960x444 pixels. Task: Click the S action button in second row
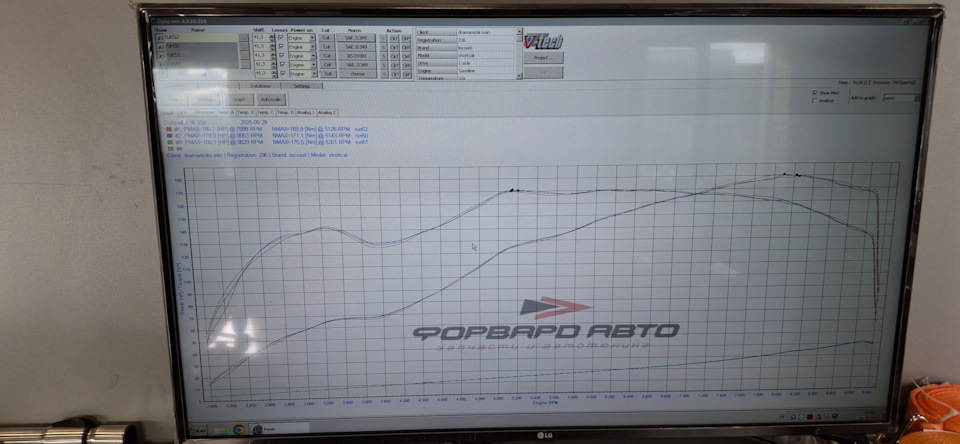tap(384, 47)
